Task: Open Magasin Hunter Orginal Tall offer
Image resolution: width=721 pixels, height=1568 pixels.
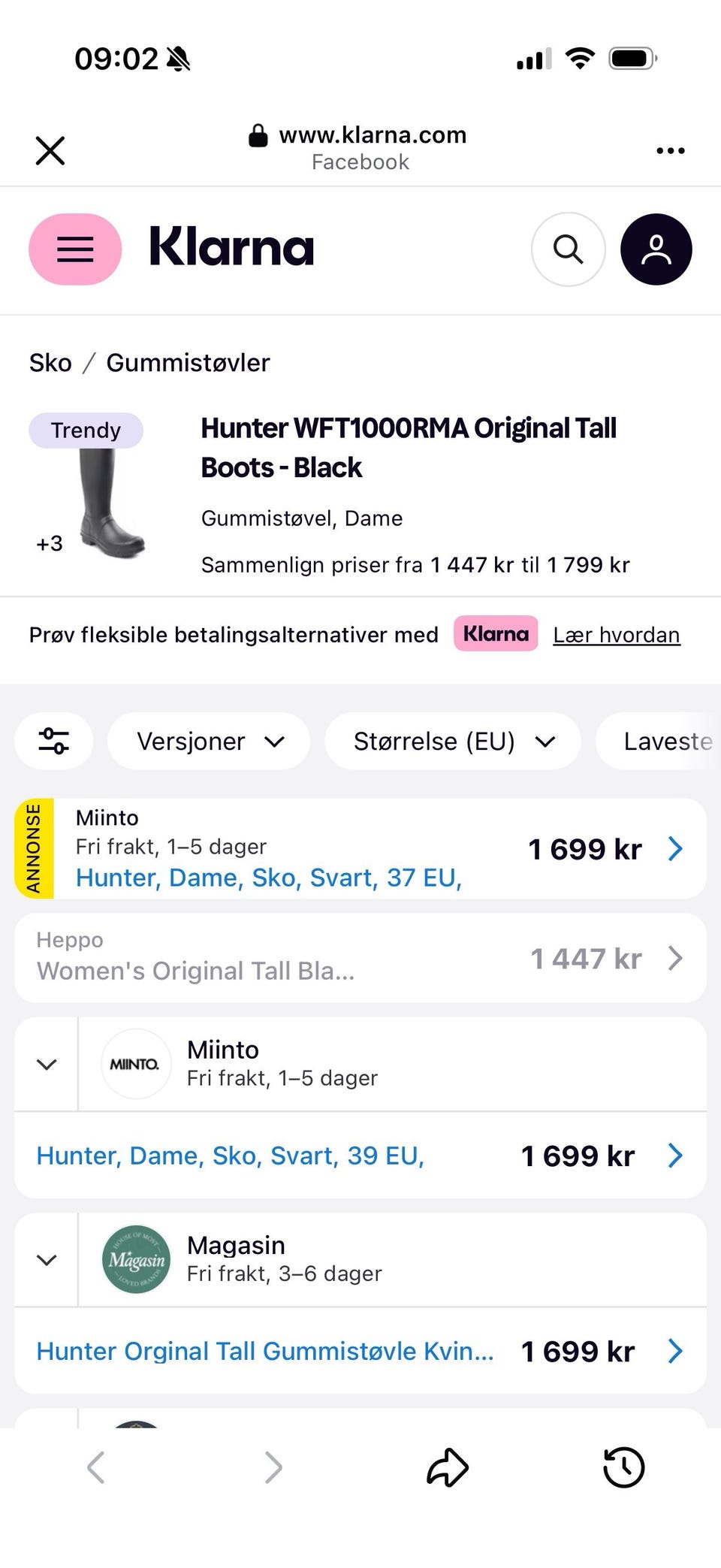Action: click(265, 1351)
